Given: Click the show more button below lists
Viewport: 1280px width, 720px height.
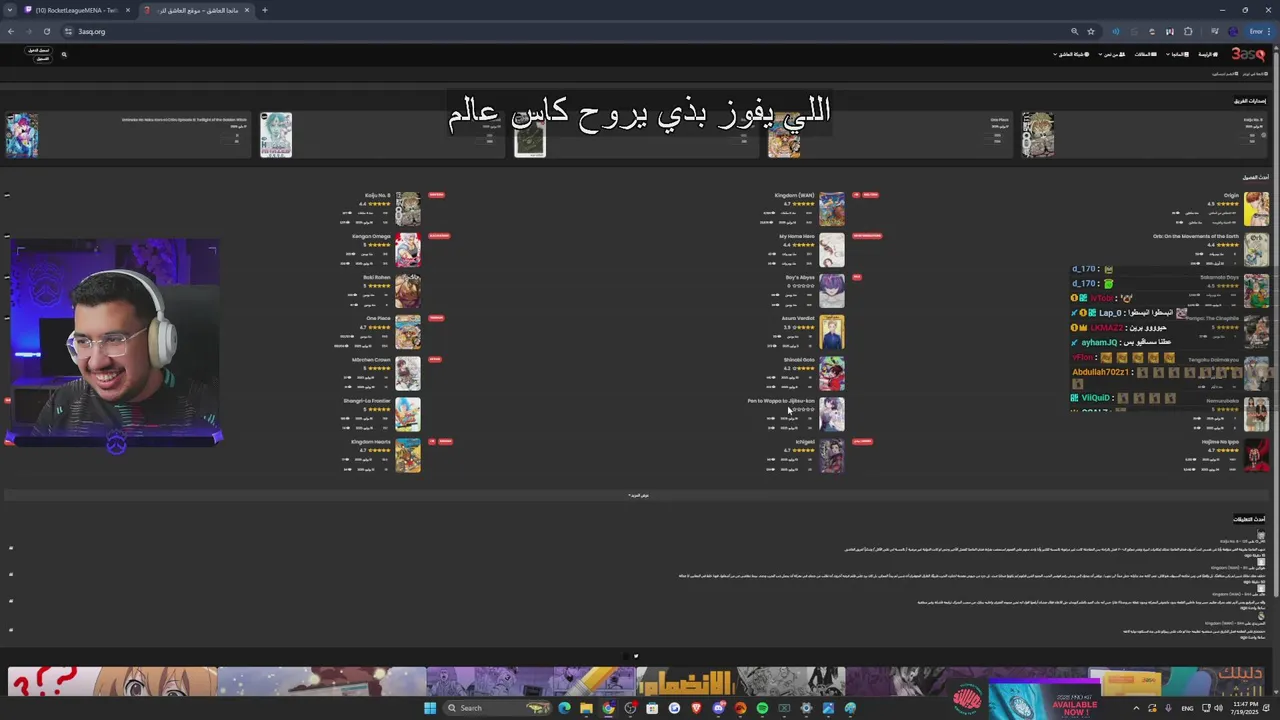Looking at the screenshot, I should coord(638,495).
